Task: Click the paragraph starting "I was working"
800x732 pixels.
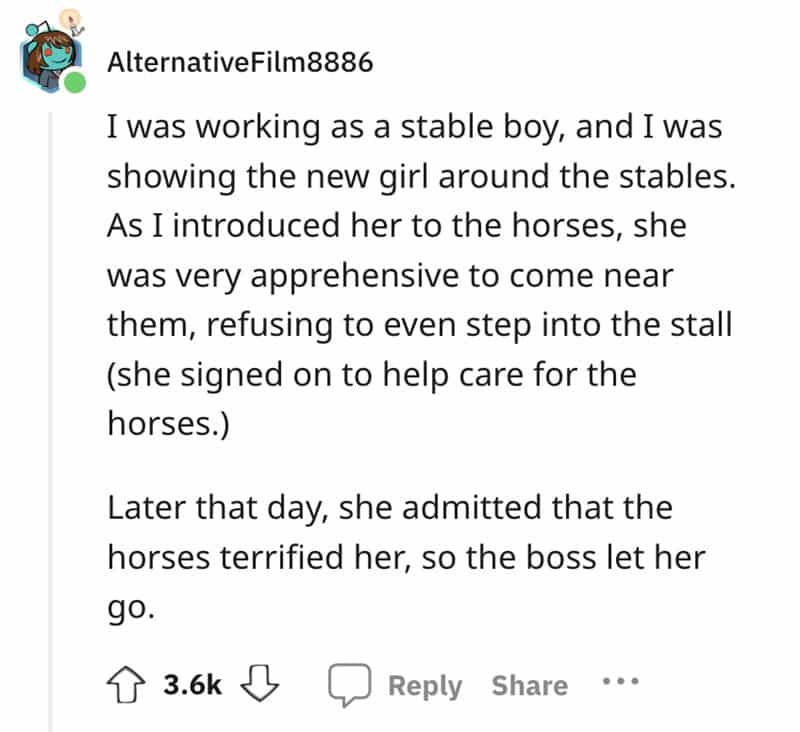Action: pyautogui.click(x=400, y=273)
